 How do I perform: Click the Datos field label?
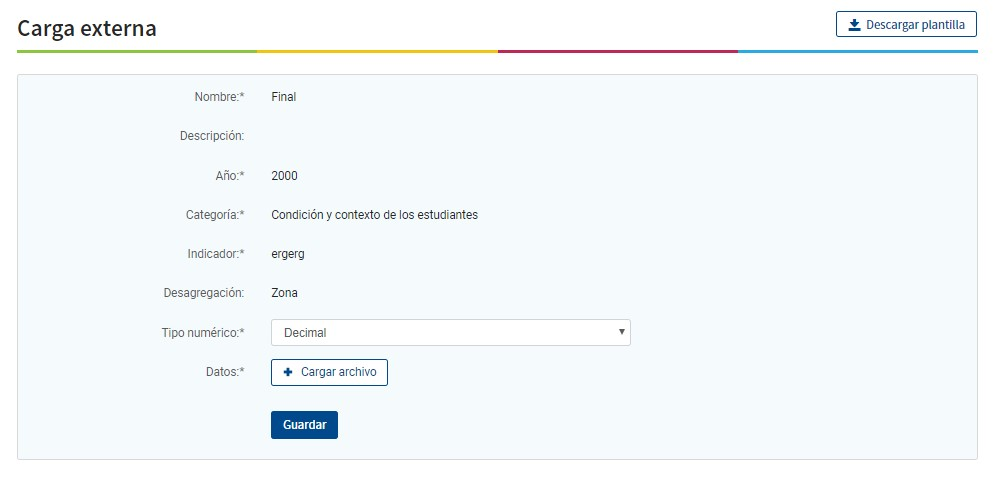pos(225,372)
